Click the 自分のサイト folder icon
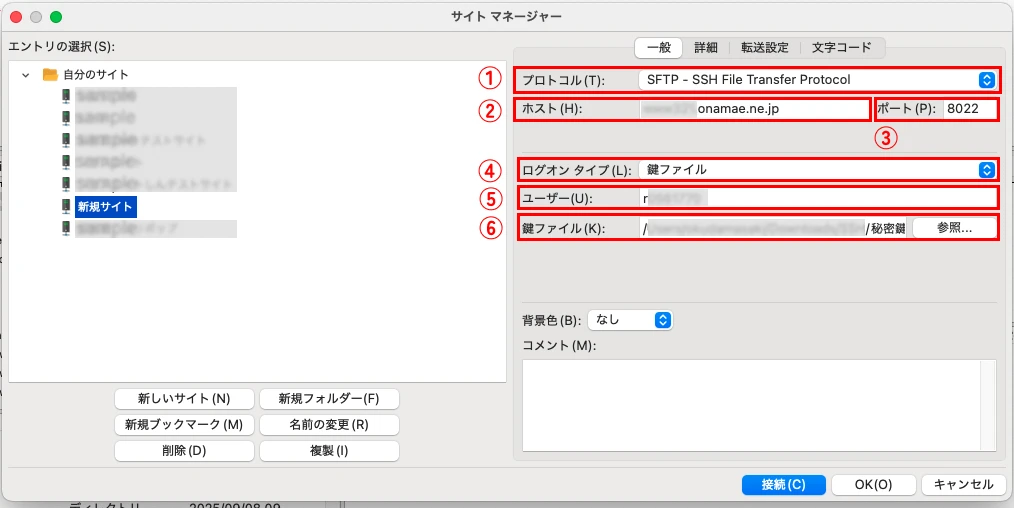The width and height of the screenshot is (1014, 508). pos(50,74)
